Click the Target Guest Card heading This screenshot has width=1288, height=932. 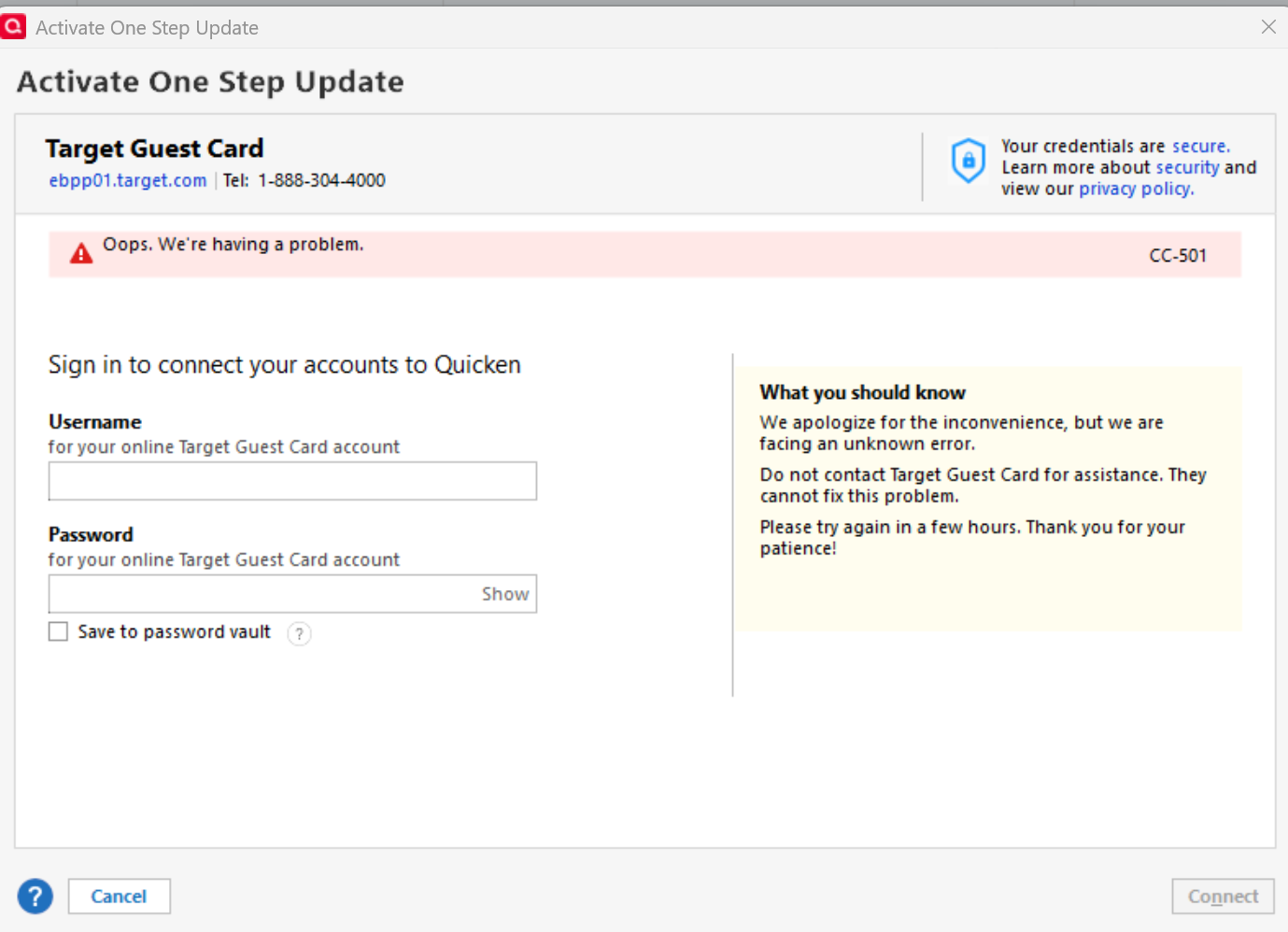point(154,148)
